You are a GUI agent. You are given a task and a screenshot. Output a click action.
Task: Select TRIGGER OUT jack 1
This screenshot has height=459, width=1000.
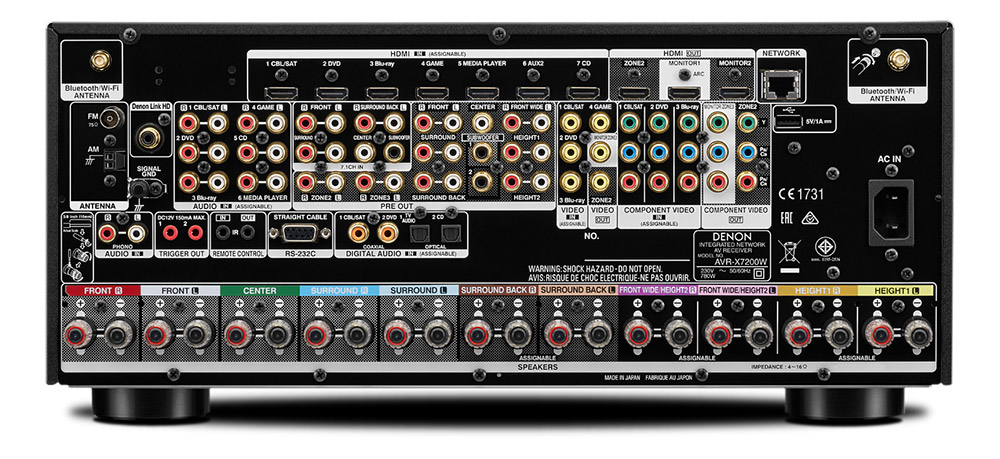[170, 233]
